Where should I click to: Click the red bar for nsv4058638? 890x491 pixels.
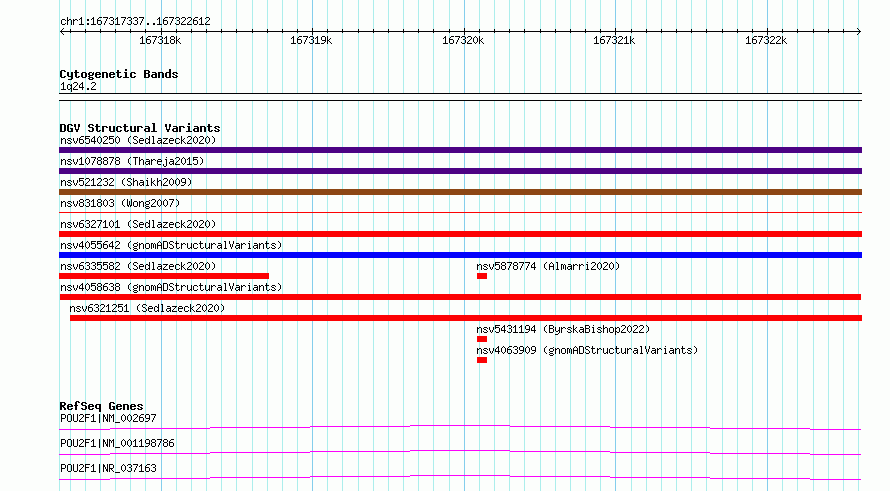pos(460,297)
